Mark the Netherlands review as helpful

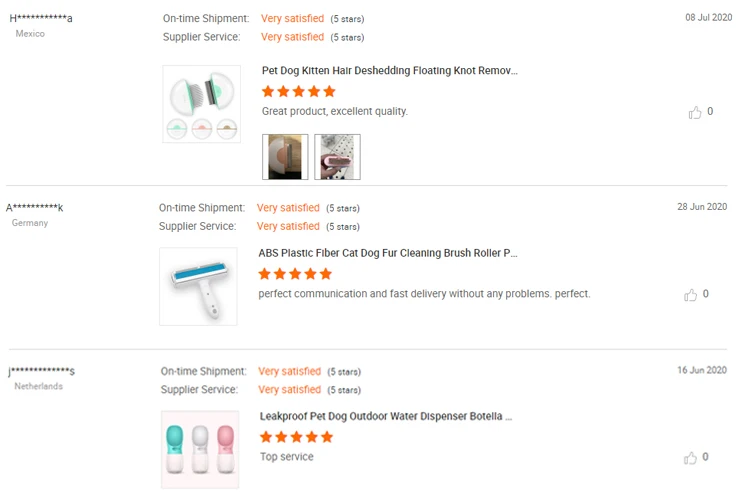point(691,458)
